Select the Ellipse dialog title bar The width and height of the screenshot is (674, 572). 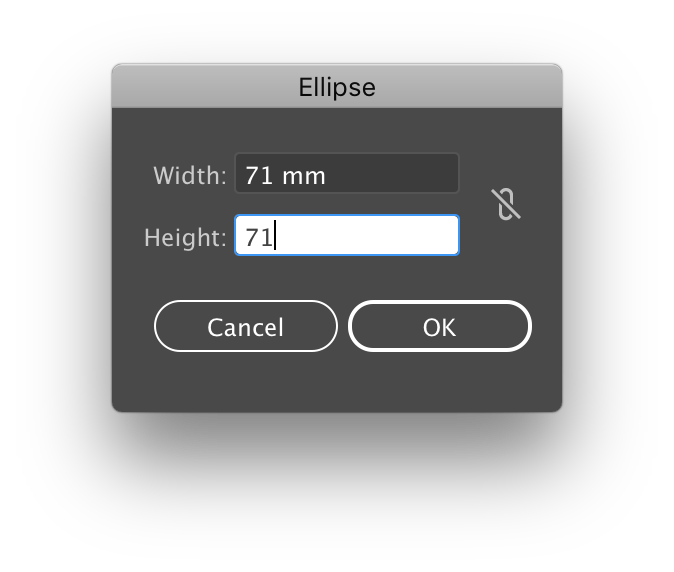(x=337, y=86)
